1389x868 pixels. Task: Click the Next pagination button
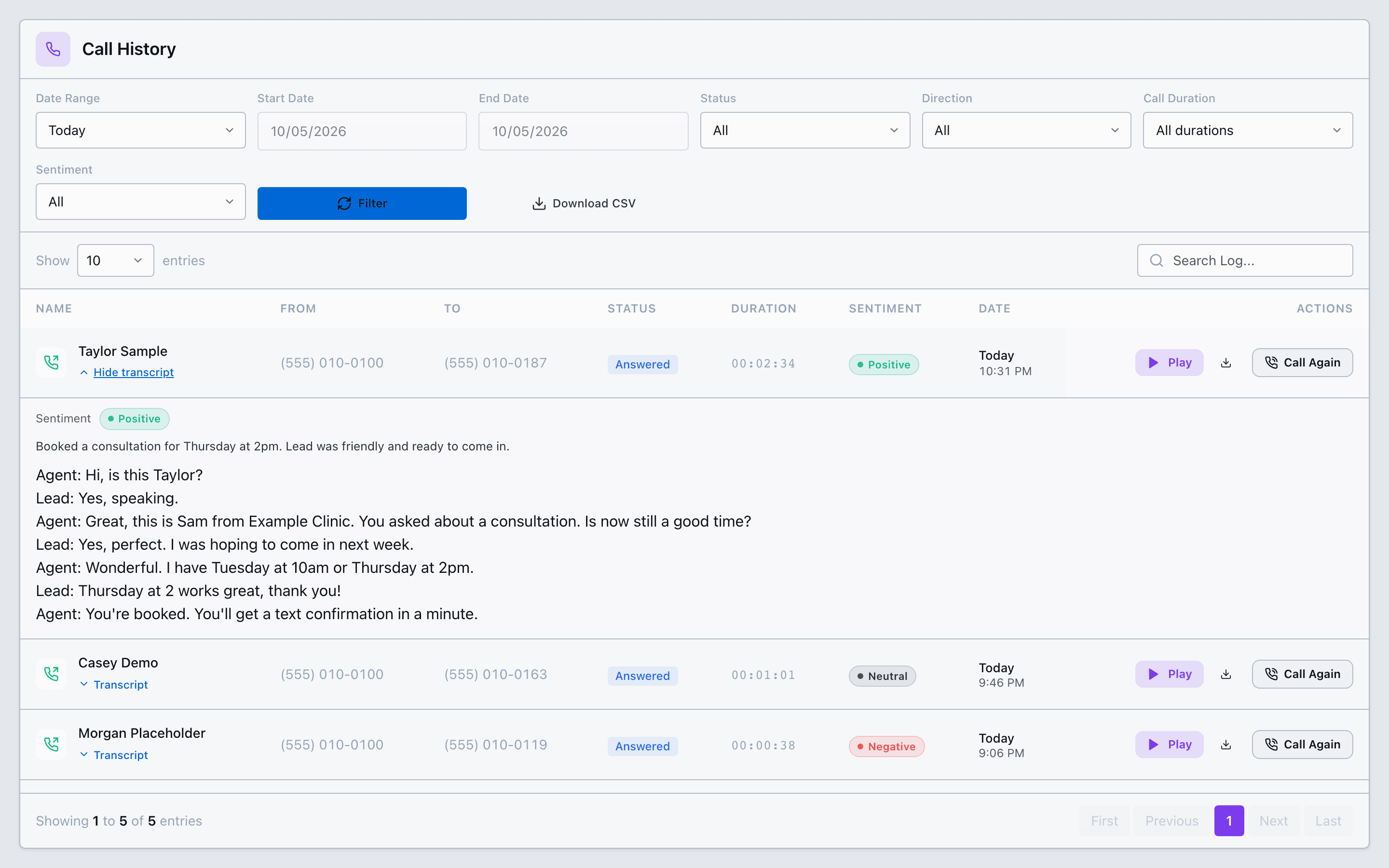1274,821
